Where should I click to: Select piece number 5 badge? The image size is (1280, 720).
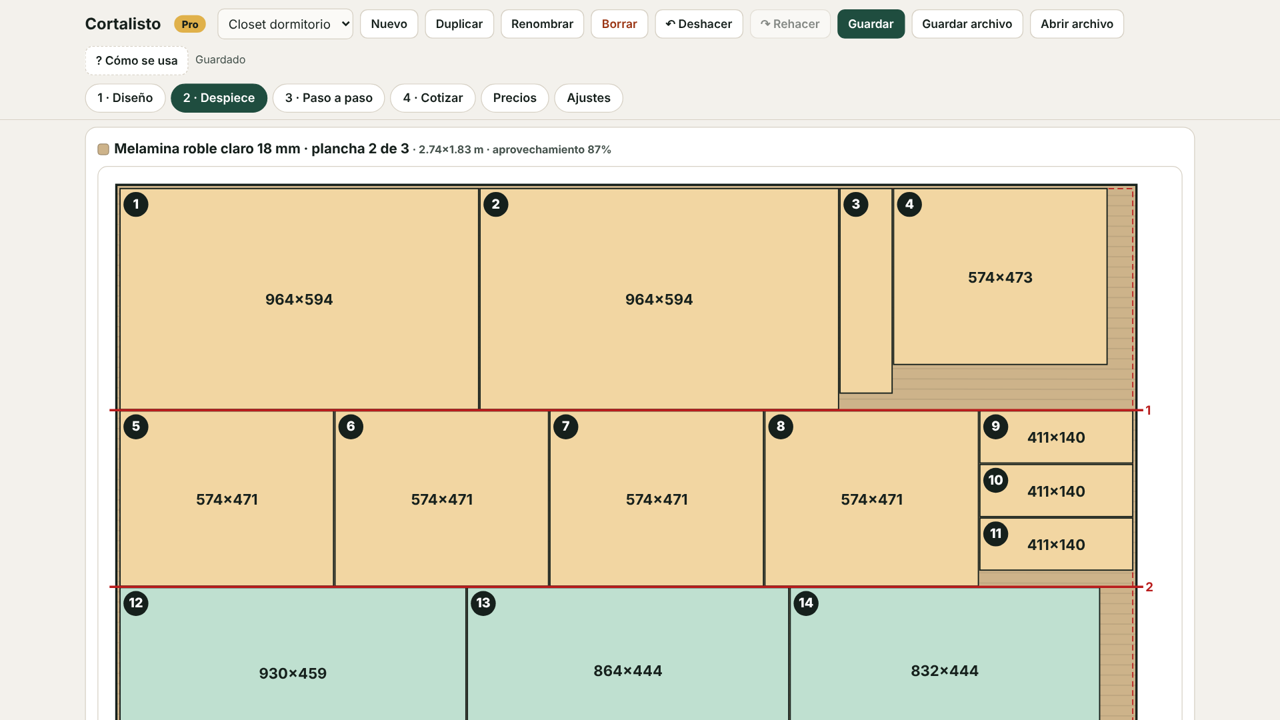[x=136, y=426]
